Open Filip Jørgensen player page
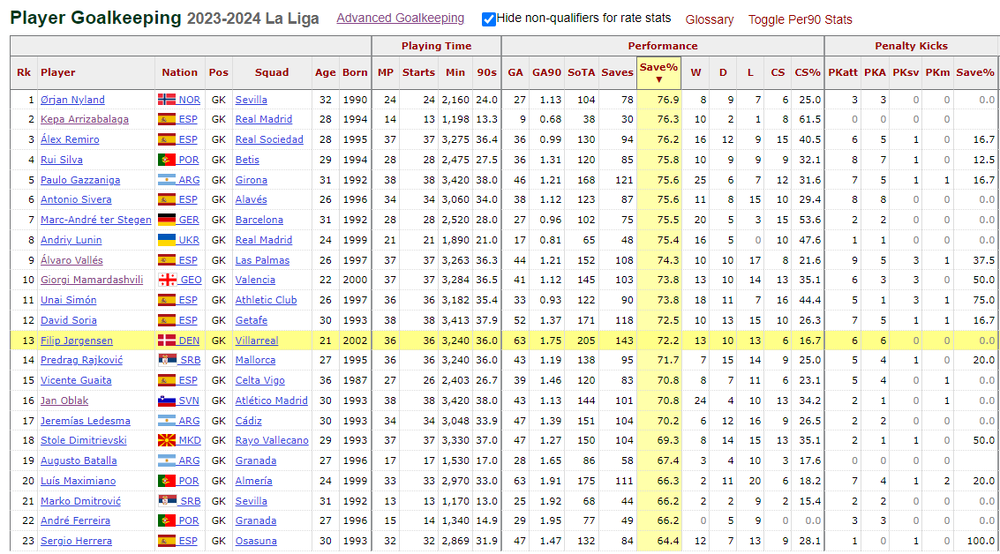Viewport: 1000px width, 554px height. click(77, 341)
